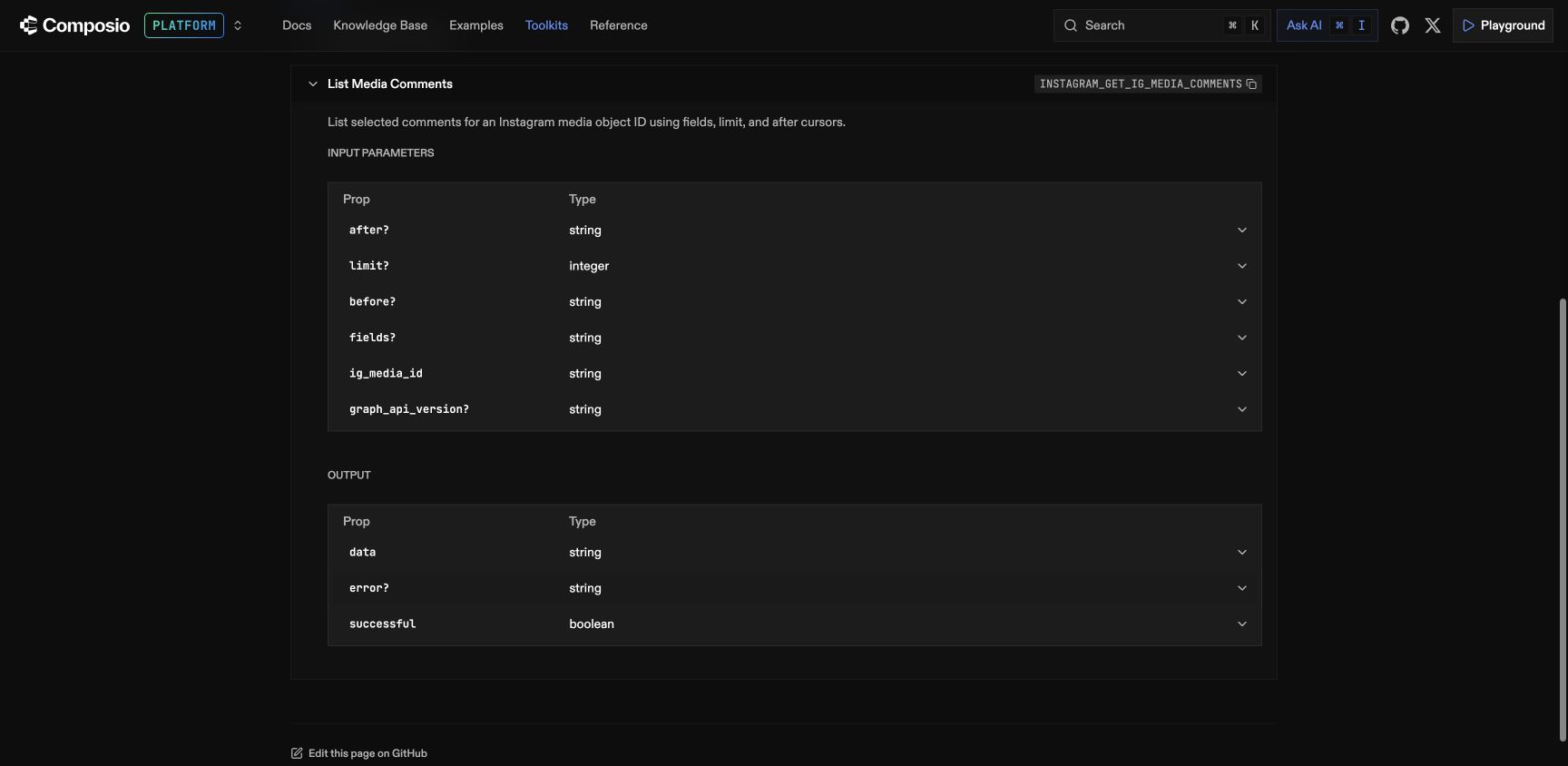
Task: Click the boolean type of successful
Action: [x=592, y=624]
